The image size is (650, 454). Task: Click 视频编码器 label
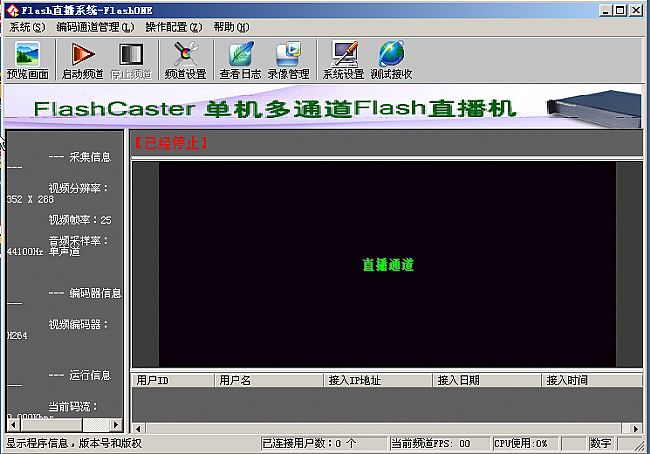(x=79, y=324)
